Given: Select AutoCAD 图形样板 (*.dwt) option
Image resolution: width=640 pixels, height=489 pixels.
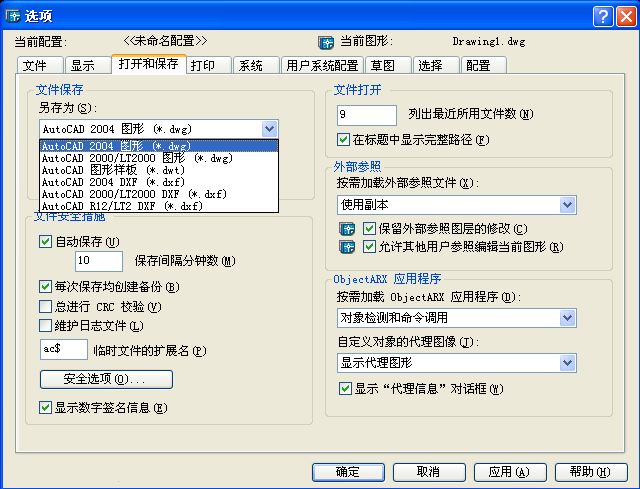Looking at the screenshot, I should [159, 170].
